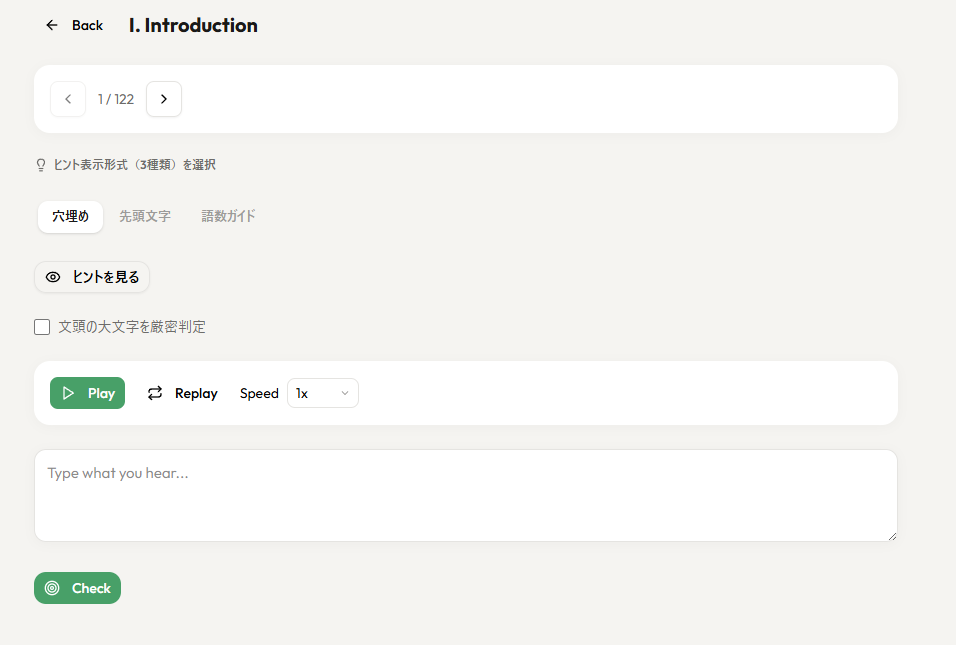Screen dimensions: 956x645
Task: Open the Speed 1x dropdown
Action: pyautogui.click(x=322, y=393)
